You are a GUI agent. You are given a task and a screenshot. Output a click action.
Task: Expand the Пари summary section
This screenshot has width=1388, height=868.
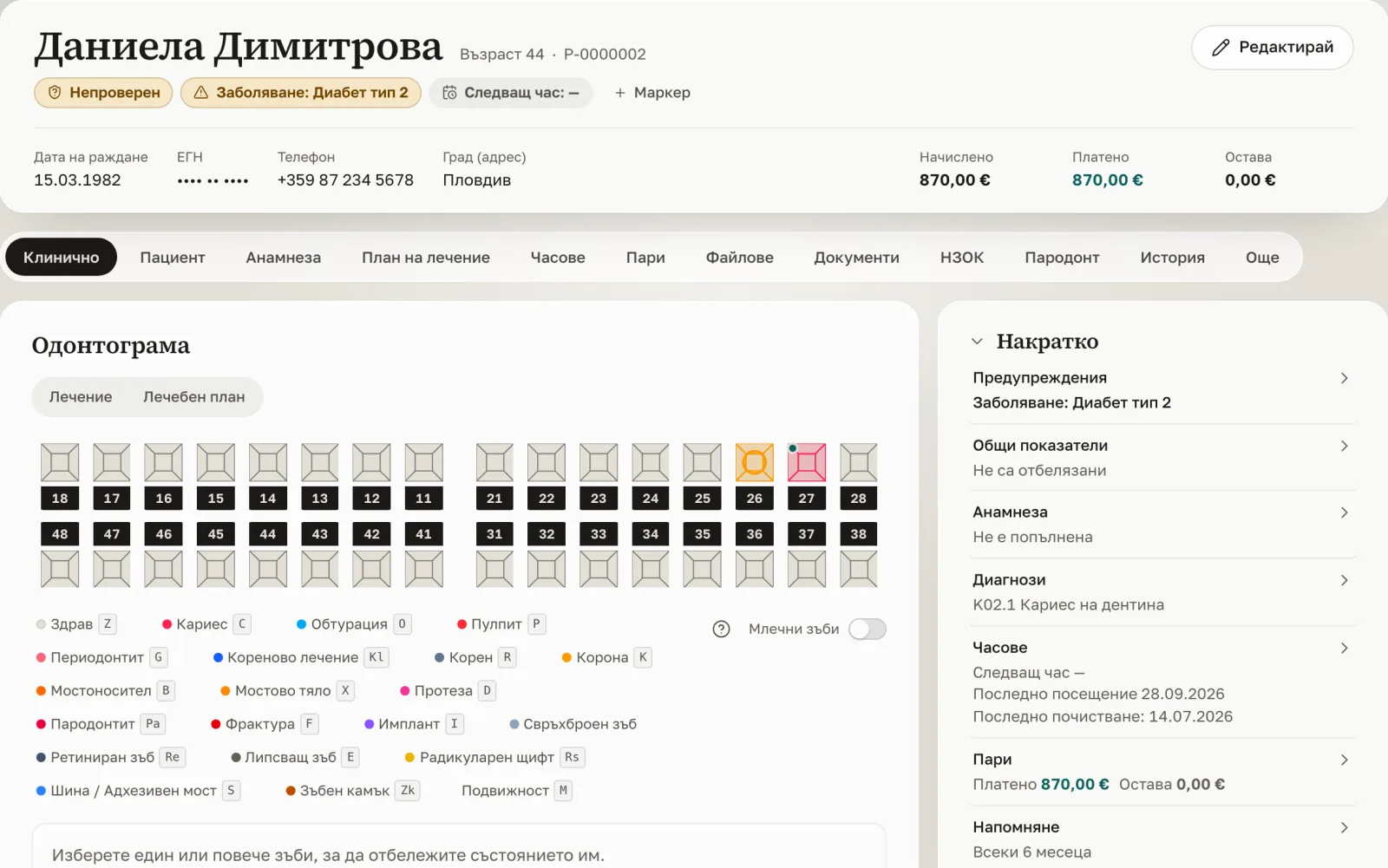point(1162,772)
